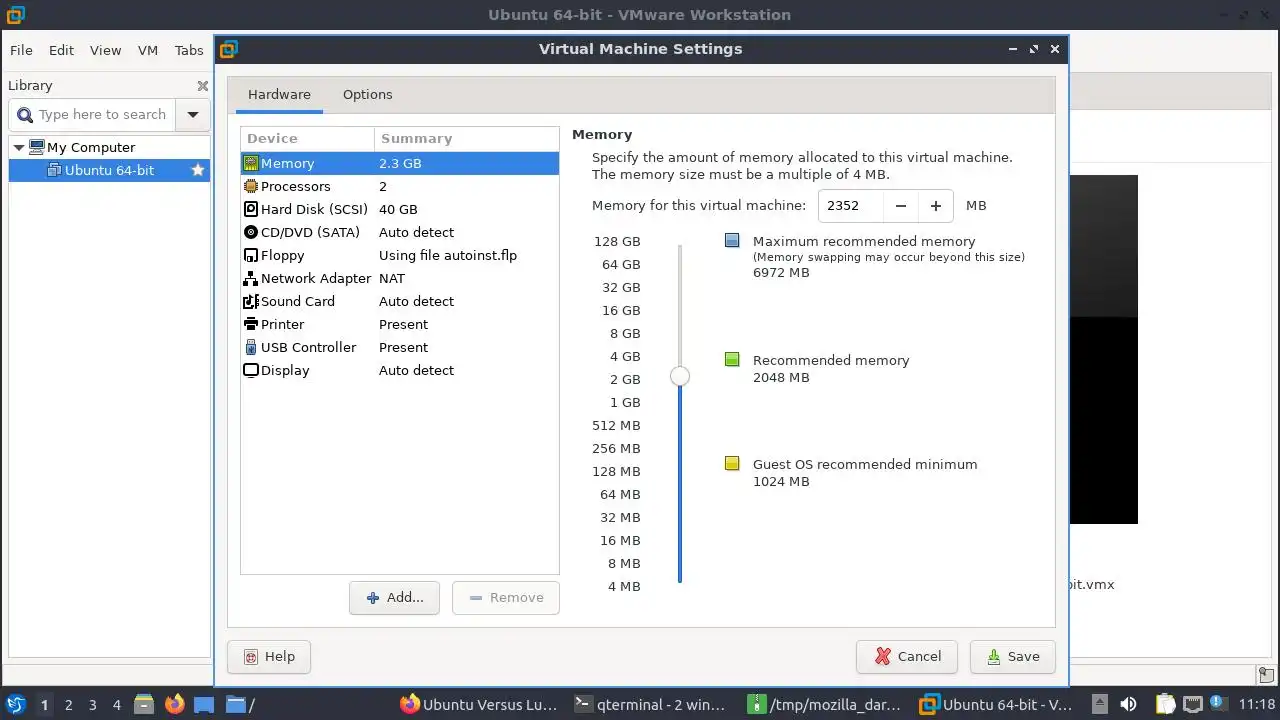Decrease memory with the minus button

tap(901, 206)
